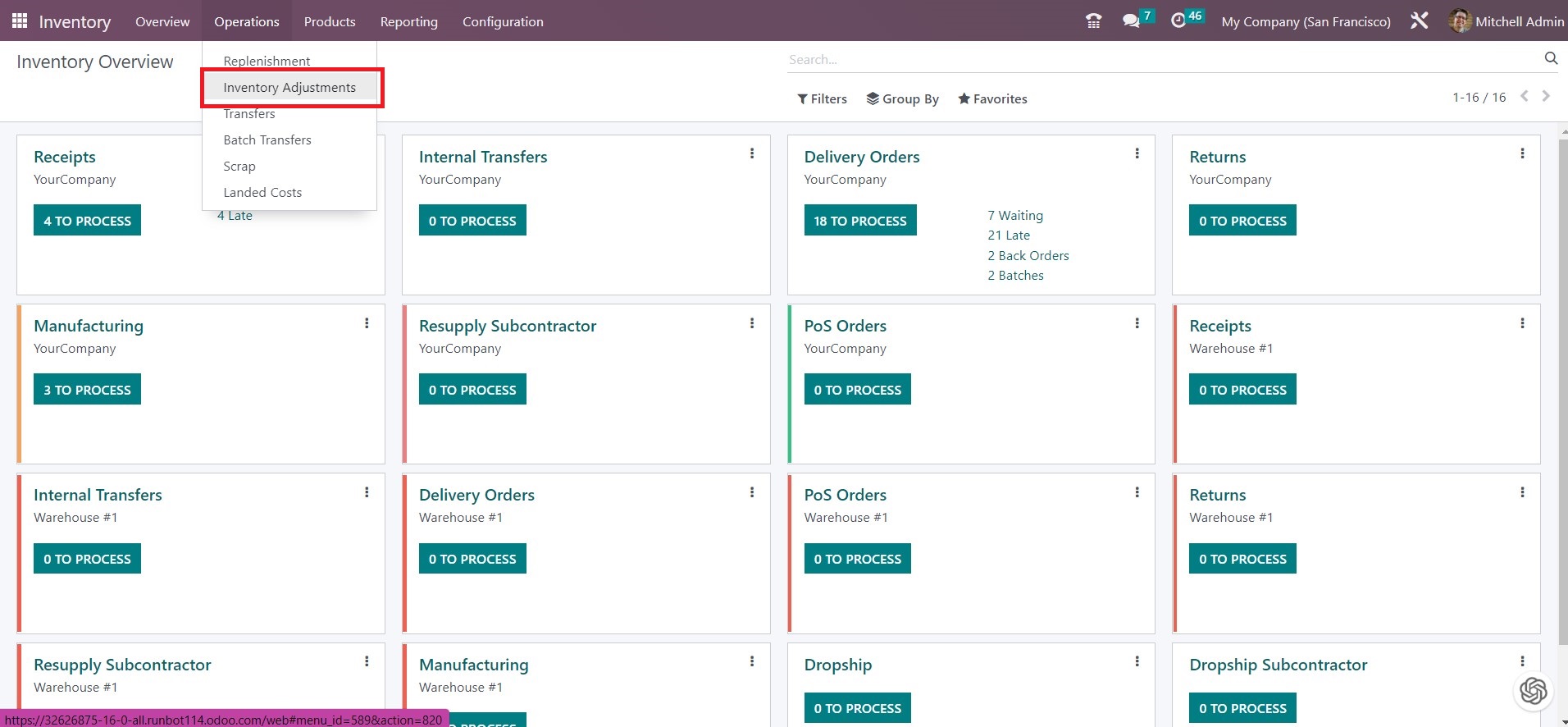Click 0 TO PROCESS on YourCompany Returns
This screenshot has height=727, width=1568.
[1242, 220]
